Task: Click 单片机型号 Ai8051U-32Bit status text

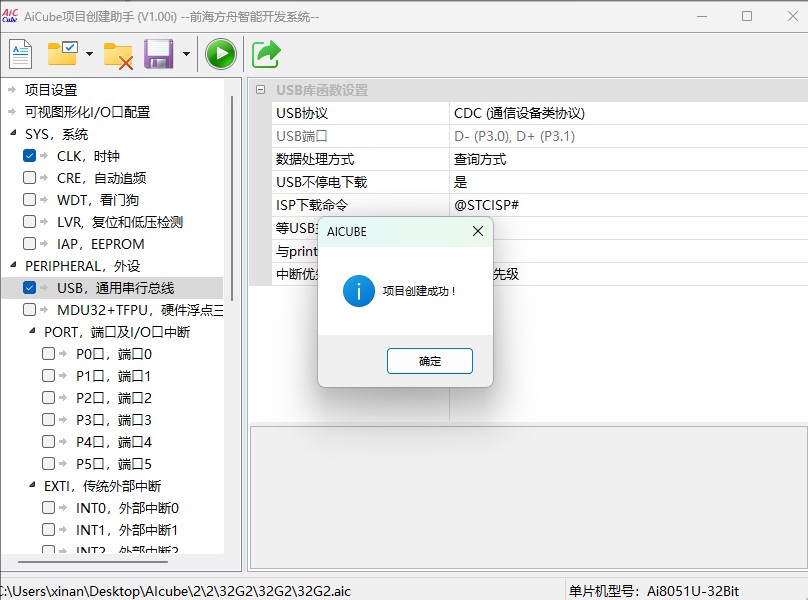Action: tap(654, 591)
